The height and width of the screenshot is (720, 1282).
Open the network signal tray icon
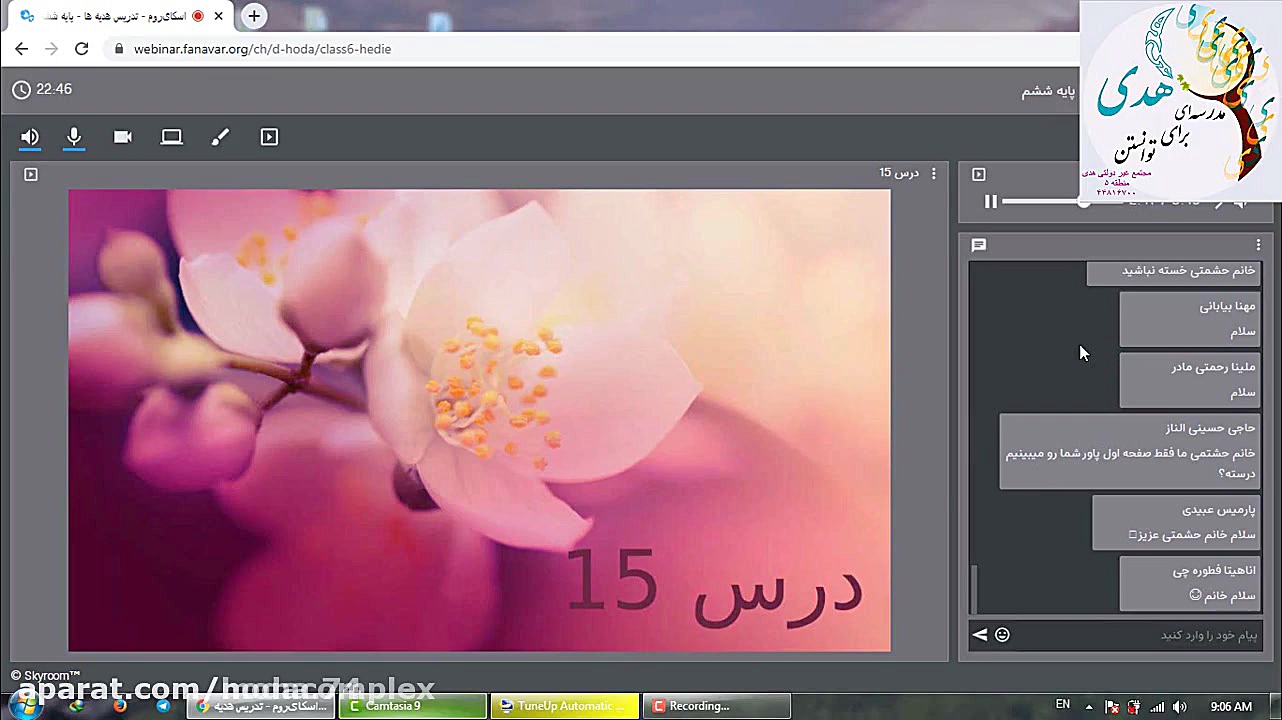coord(1158,707)
